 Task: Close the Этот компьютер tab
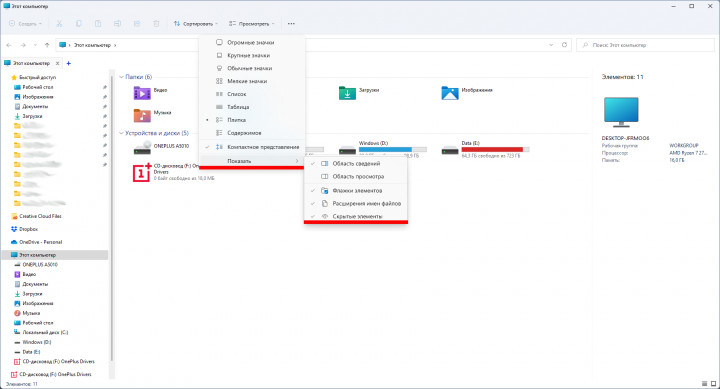pyautogui.click(x=57, y=63)
